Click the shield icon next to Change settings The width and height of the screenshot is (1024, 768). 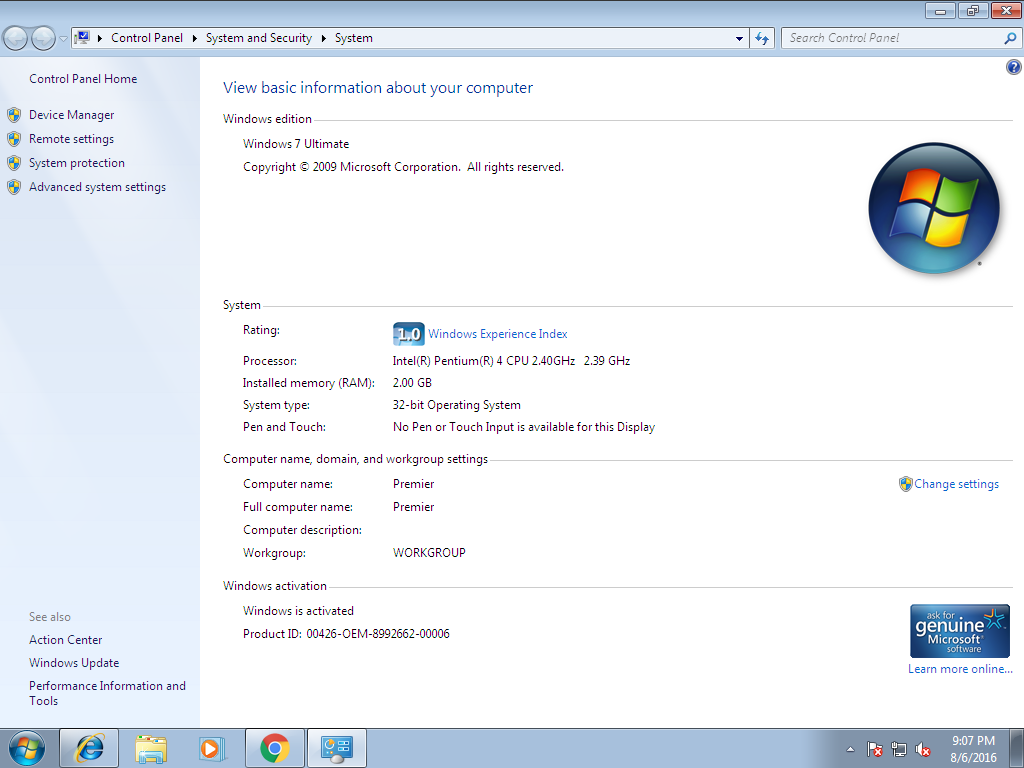pos(905,484)
